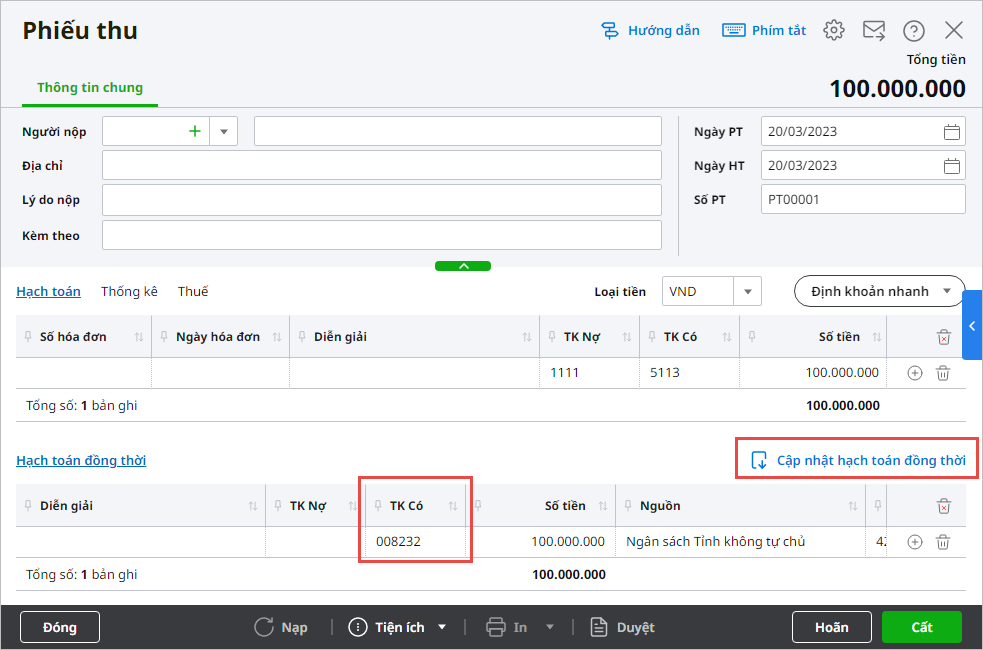Screen dimensions: 983x650
Task: Open calendar picker for Ngày HT
Action: (x=952, y=165)
